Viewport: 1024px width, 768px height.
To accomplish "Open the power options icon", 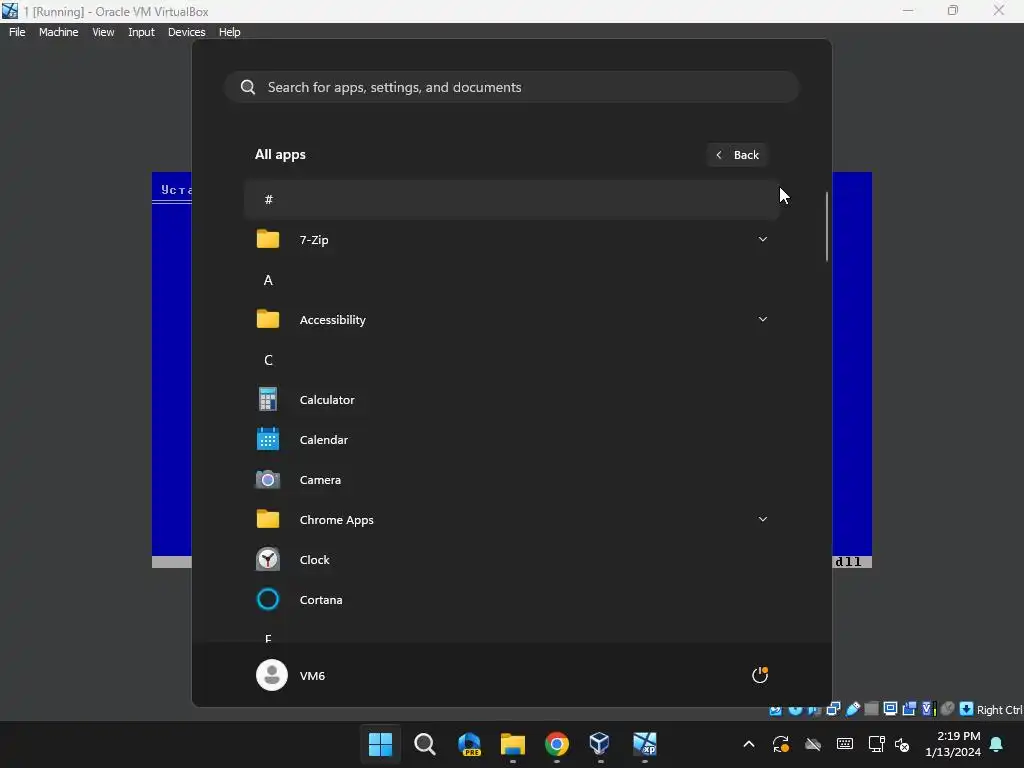I will (x=760, y=675).
